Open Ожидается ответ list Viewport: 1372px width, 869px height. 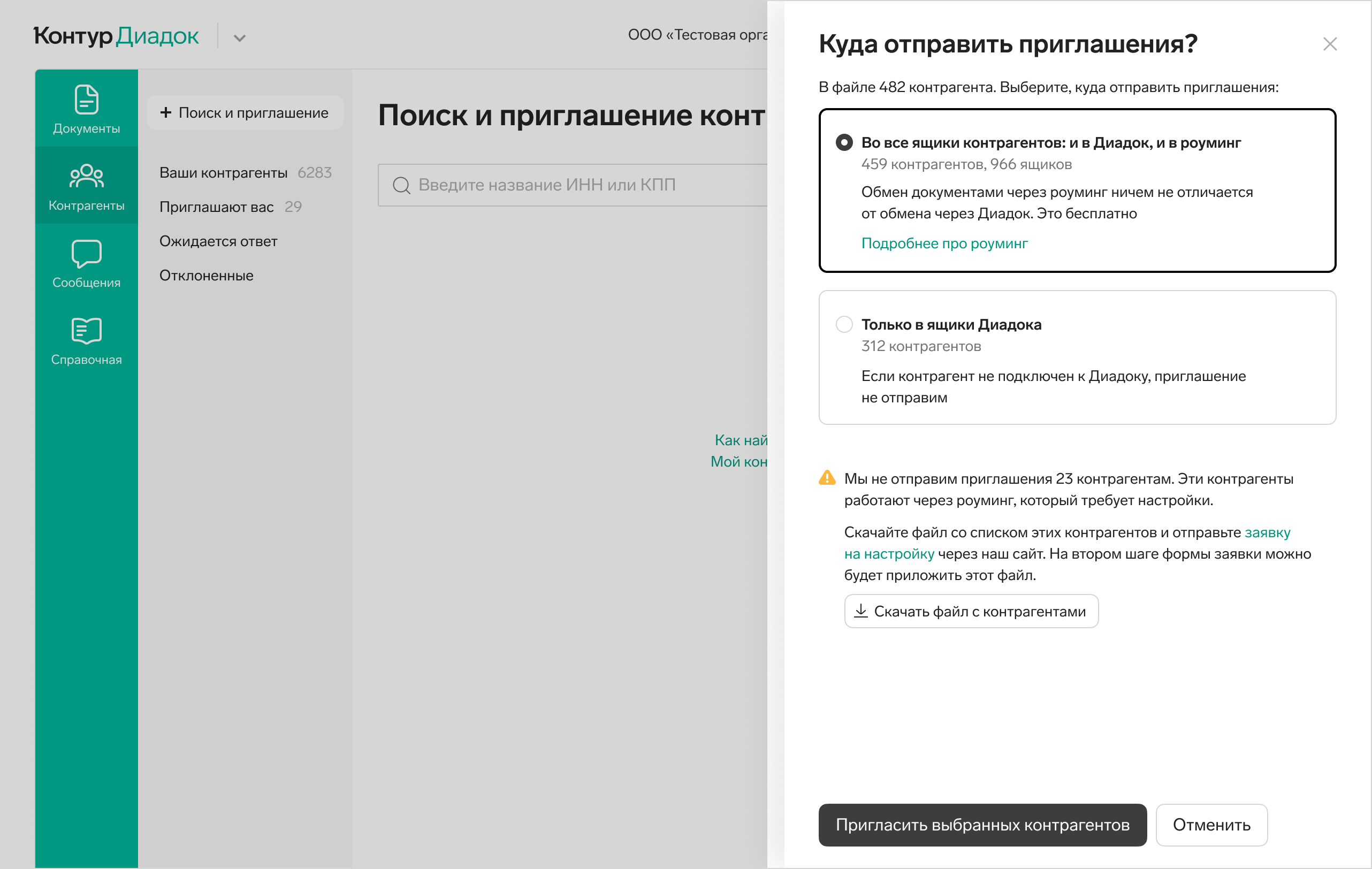(218, 241)
